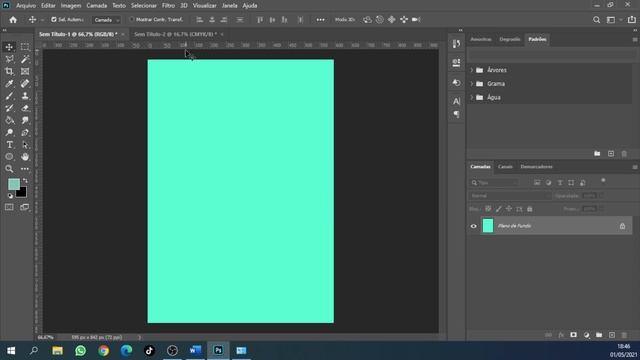The width and height of the screenshot is (640, 360).
Task: Open the Imagem menu
Action: [71, 6]
